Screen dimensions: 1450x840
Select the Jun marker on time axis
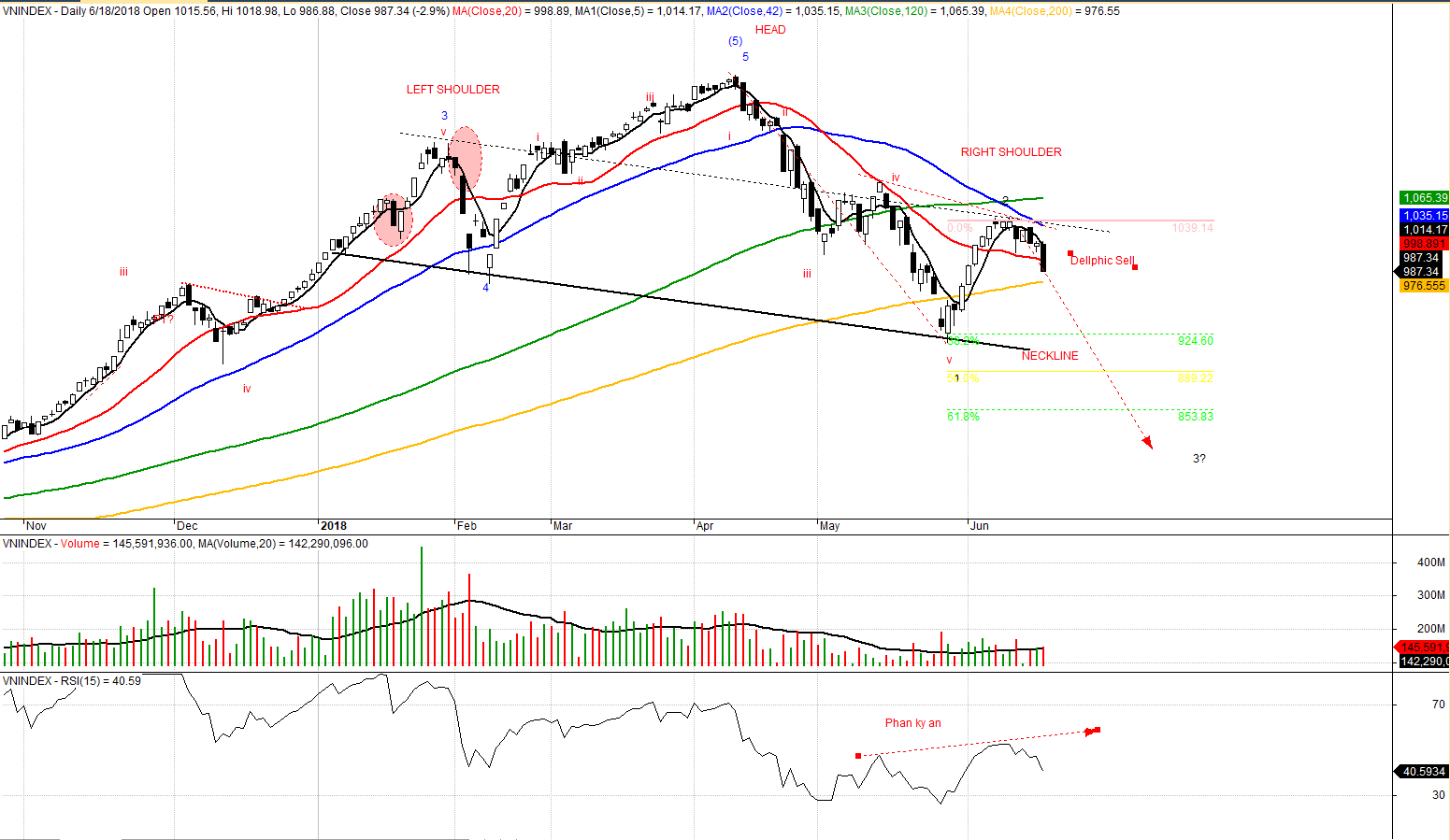pos(979,526)
